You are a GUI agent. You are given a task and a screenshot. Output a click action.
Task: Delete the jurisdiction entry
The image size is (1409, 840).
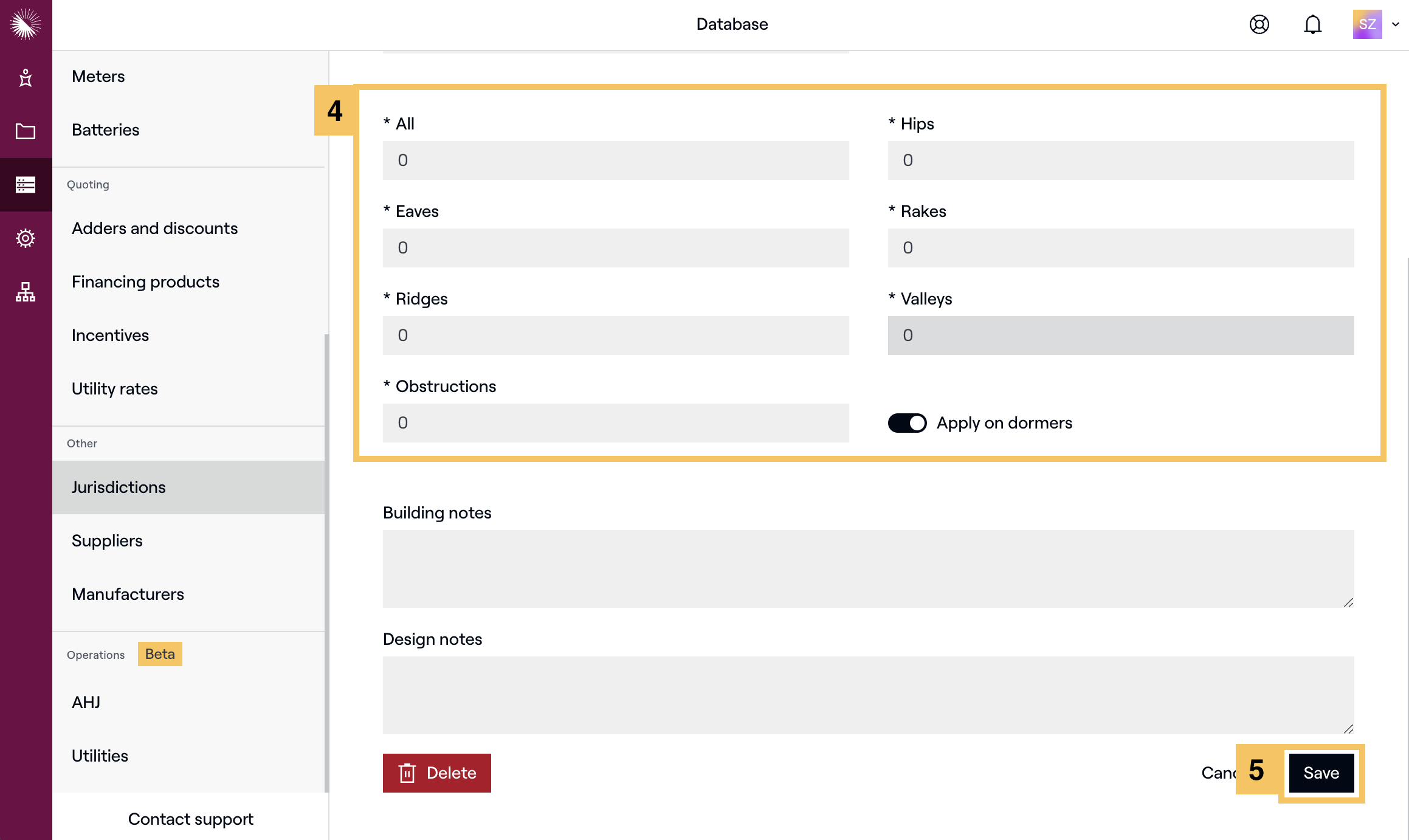(x=436, y=773)
